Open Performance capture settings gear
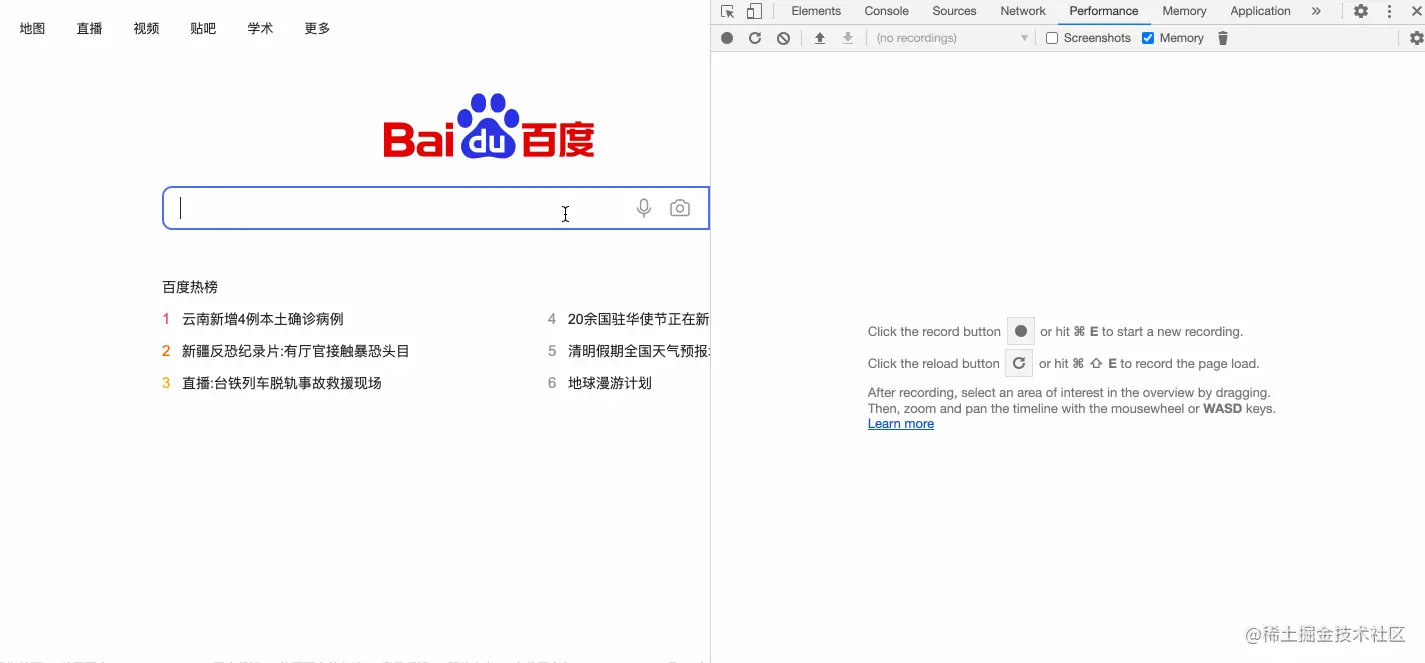This screenshot has width=1425, height=663. [1417, 38]
